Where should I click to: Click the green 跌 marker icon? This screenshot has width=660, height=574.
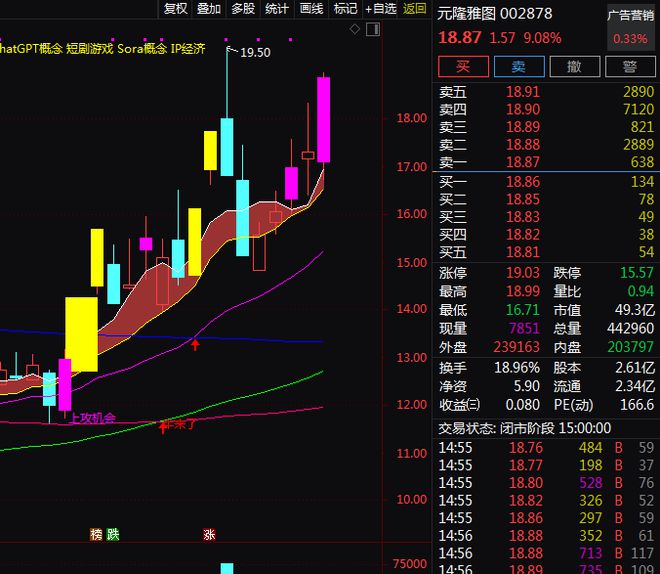click(113, 534)
